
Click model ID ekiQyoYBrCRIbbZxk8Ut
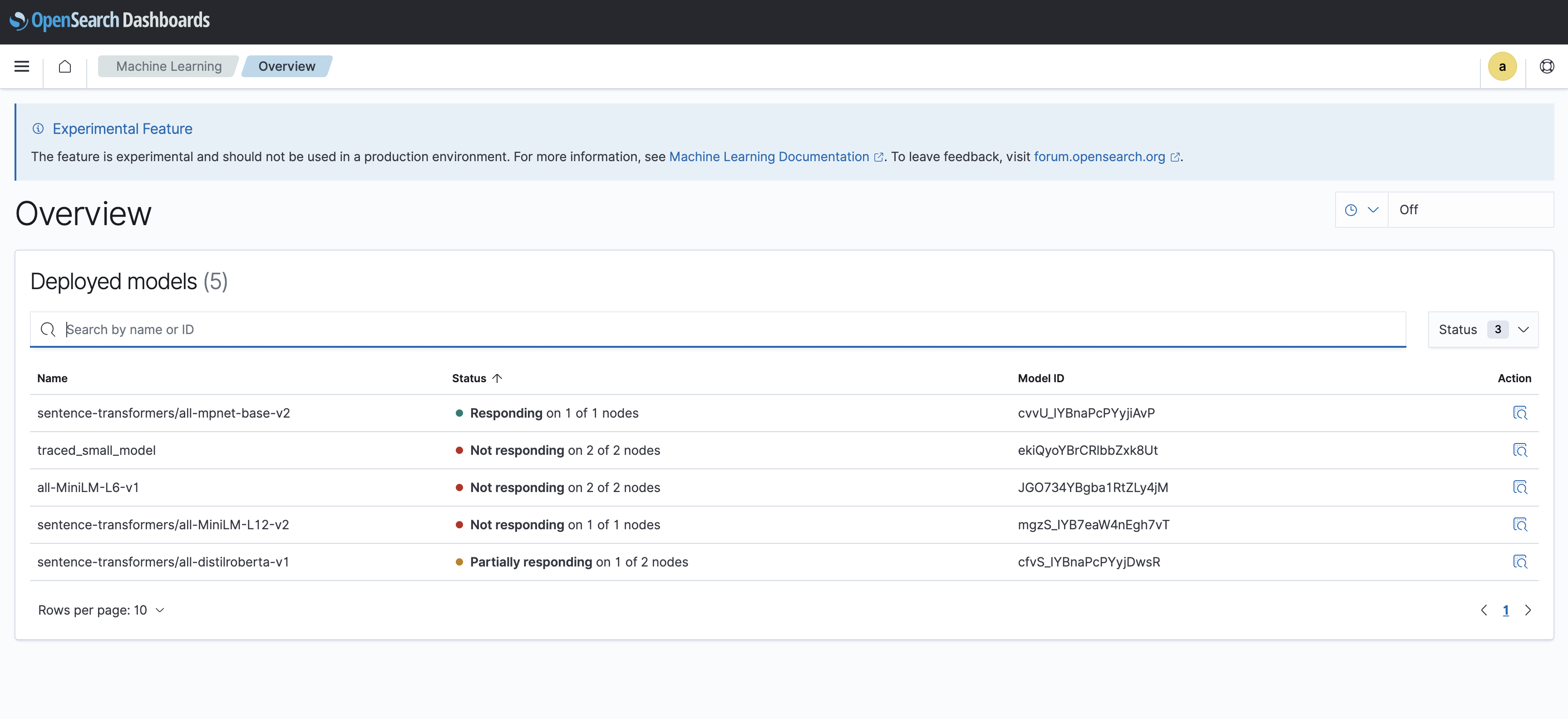[1088, 450]
